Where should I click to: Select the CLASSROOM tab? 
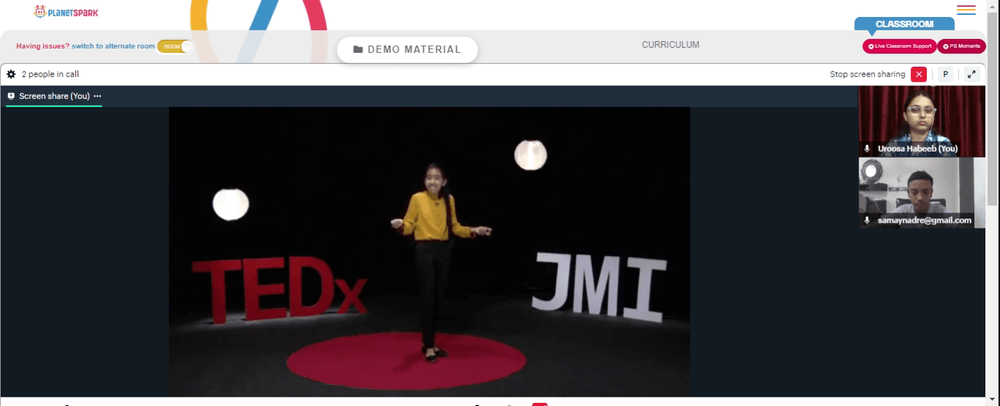(904, 24)
